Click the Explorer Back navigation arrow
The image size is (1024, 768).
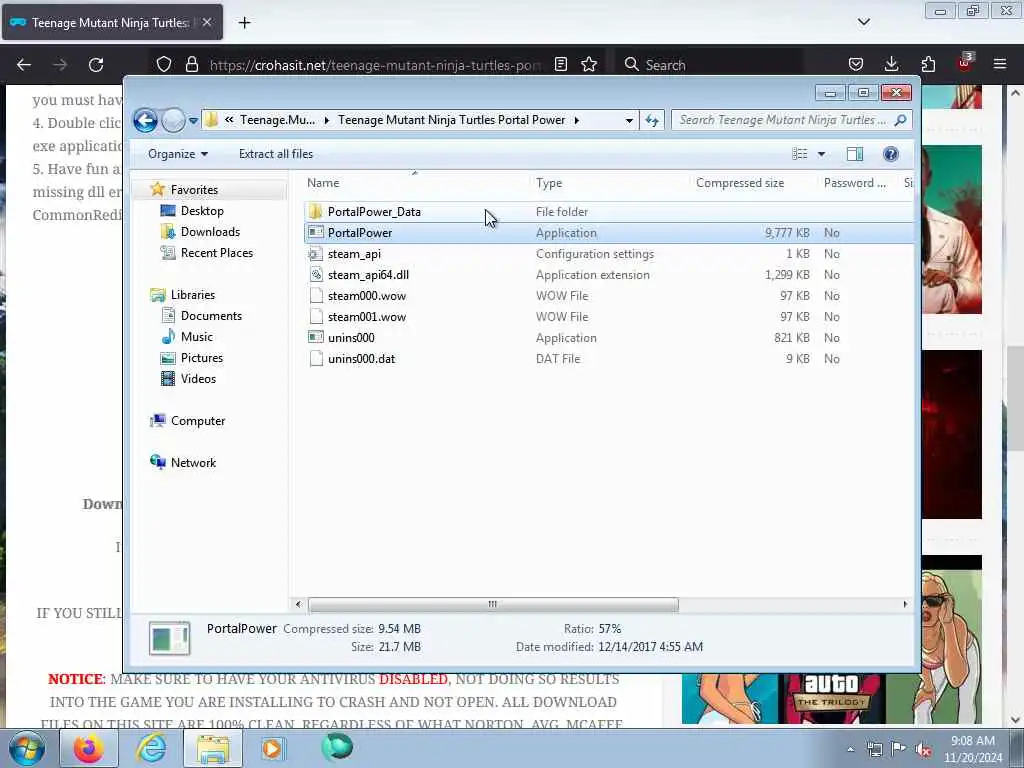click(x=145, y=120)
